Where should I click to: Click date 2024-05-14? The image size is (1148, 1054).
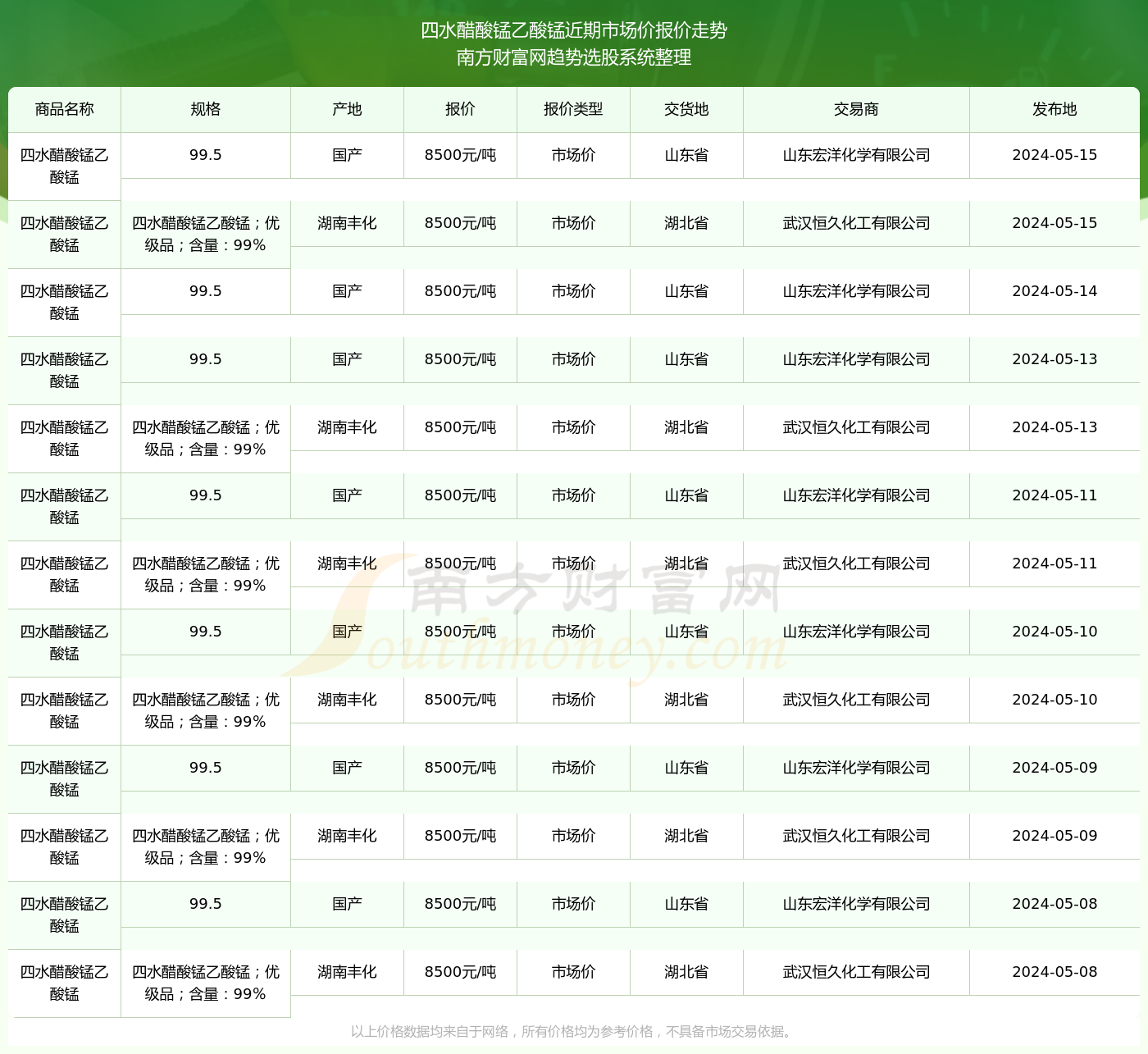1055,291
